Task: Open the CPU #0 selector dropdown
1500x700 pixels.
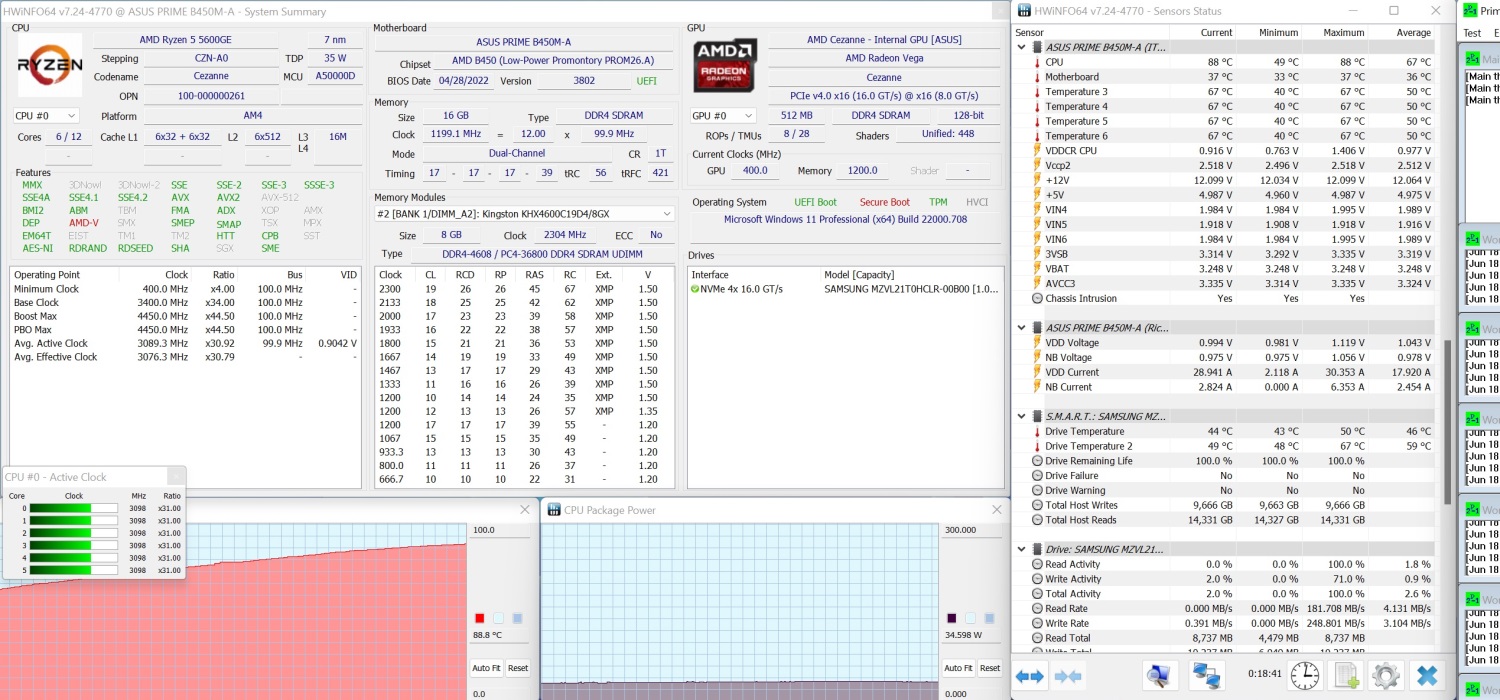Action: pyautogui.click(x=46, y=116)
